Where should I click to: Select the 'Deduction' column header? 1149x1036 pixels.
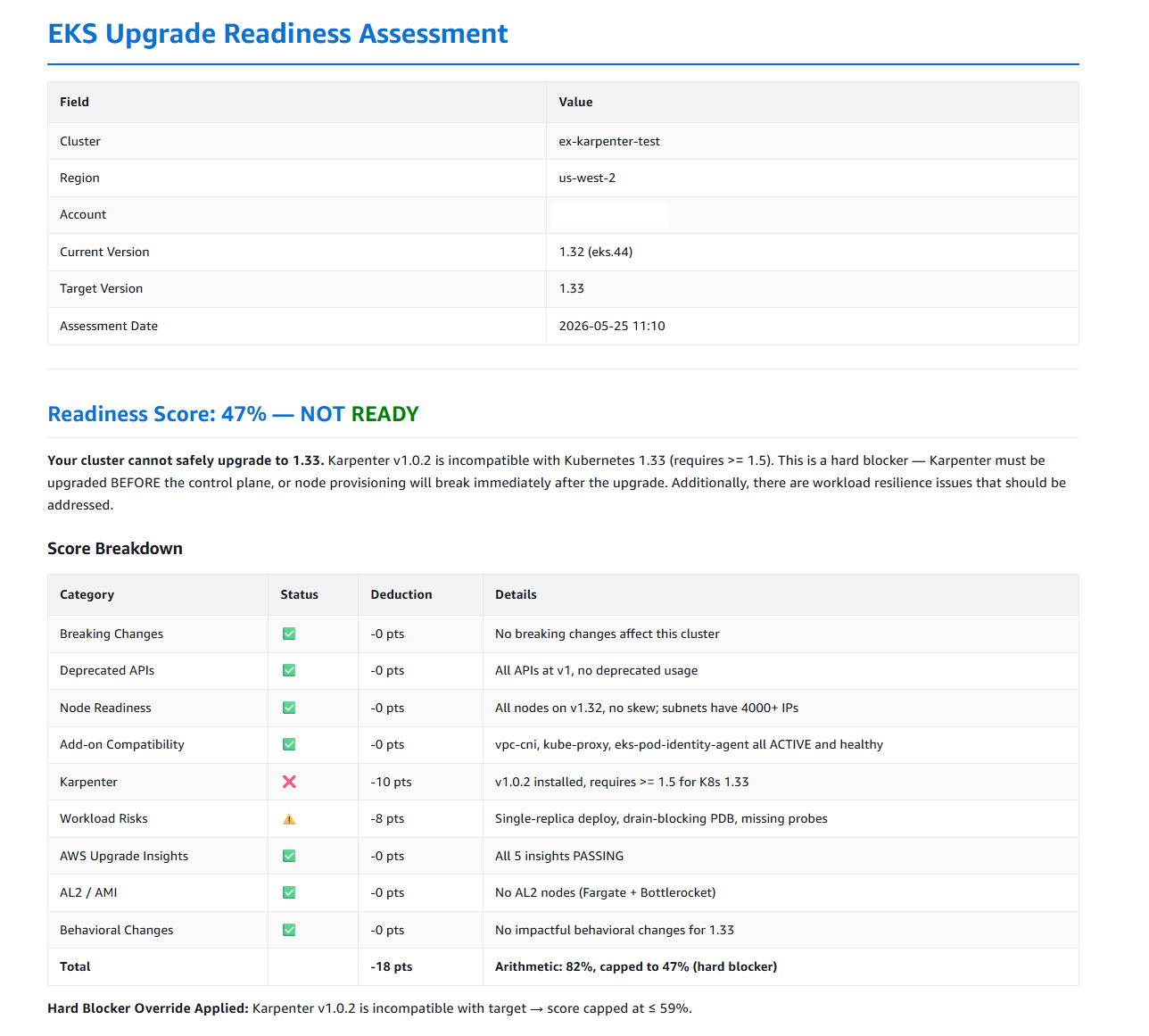tap(401, 594)
